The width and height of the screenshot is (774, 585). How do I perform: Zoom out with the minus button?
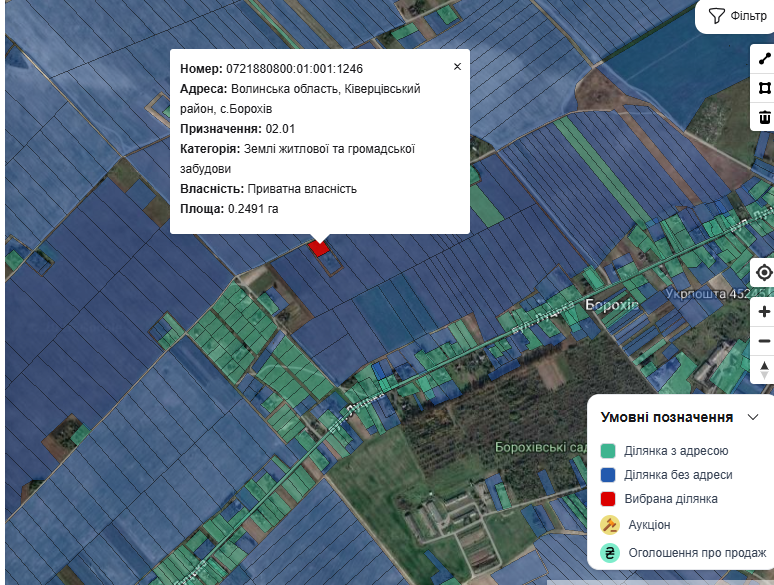pyautogui.click(x=764, y=341)
